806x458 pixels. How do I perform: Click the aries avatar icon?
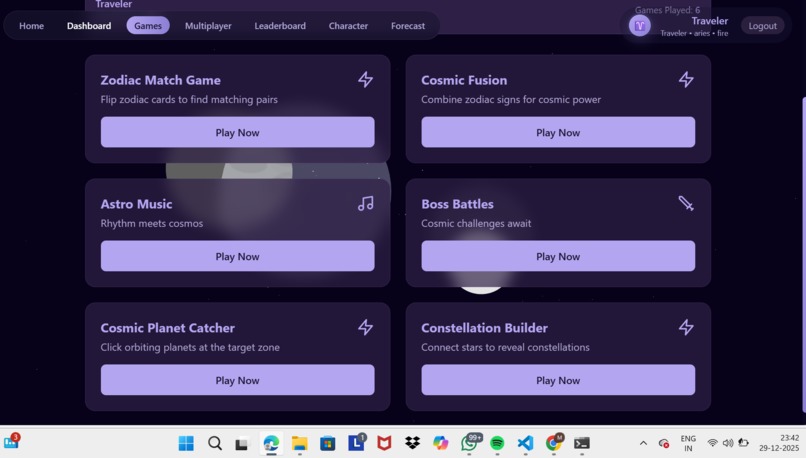(640, 26)
